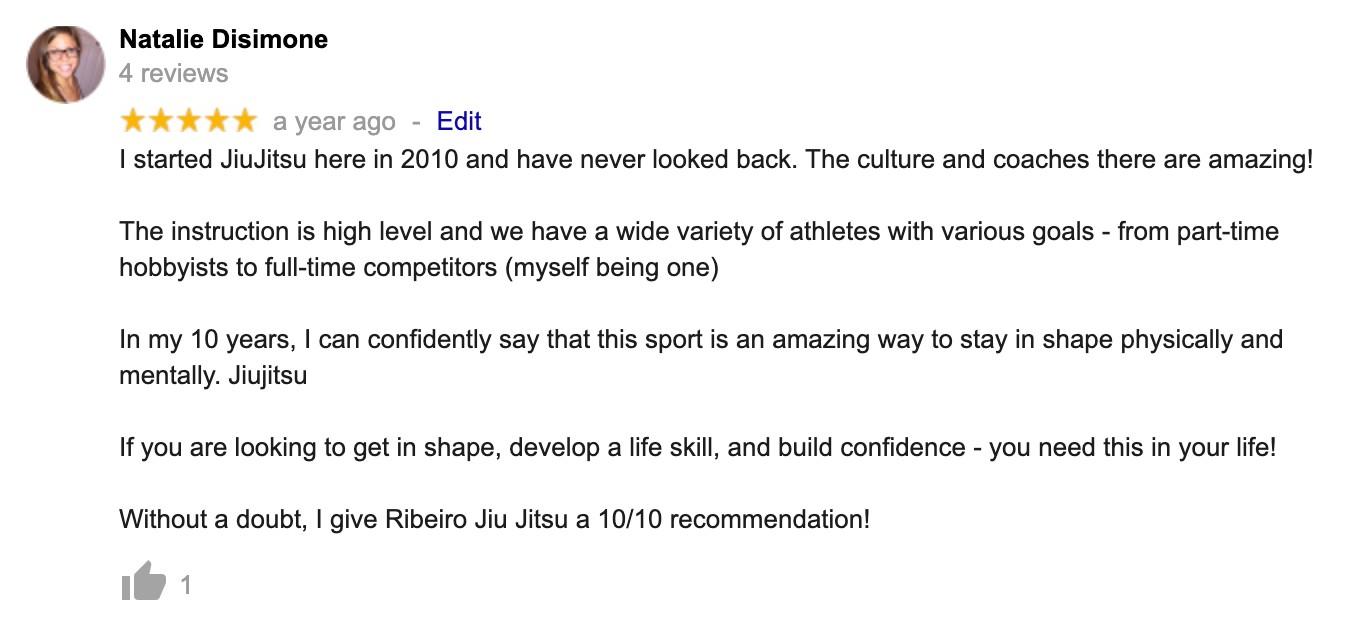Click the like count number 1
Screen dimensions: 1346x626
(x=185, y=585)
